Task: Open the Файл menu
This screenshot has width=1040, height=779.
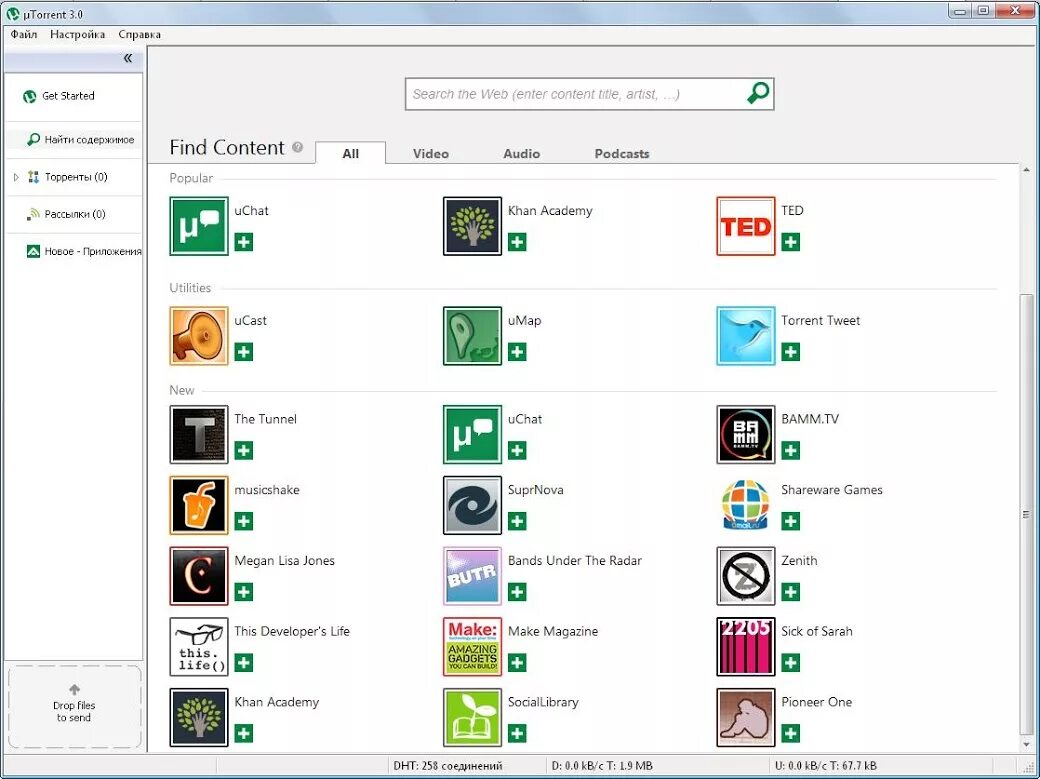Action: [24, 35]
